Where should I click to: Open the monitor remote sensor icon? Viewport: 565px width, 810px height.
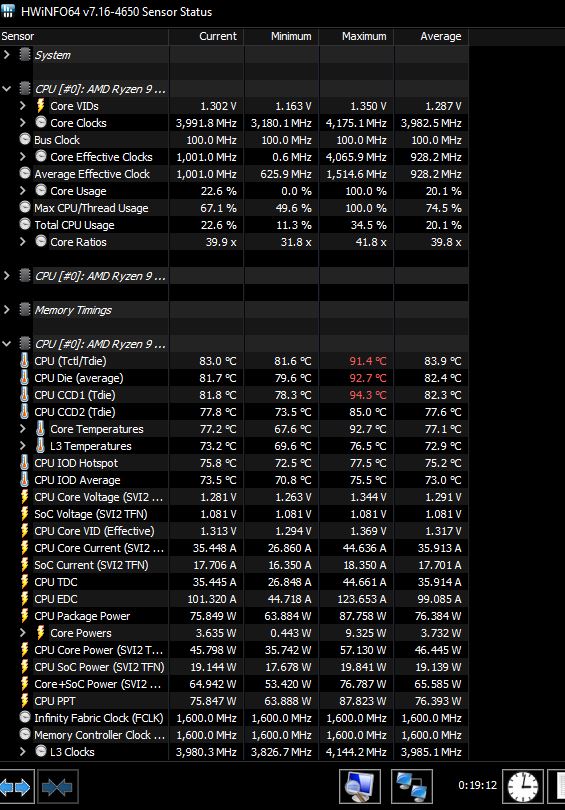click(x=359, y=787)
